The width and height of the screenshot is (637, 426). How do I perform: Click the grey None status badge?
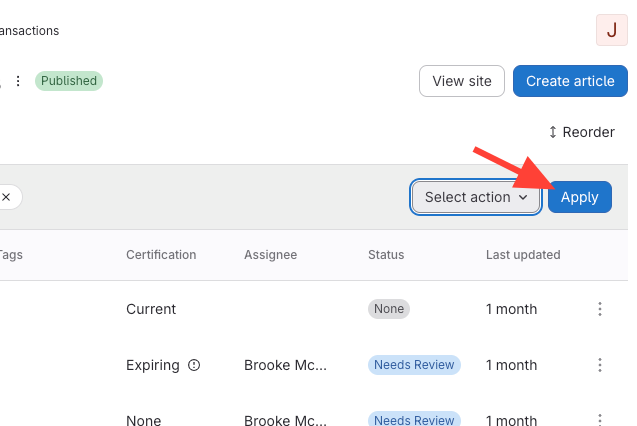(x=389, y=309)
